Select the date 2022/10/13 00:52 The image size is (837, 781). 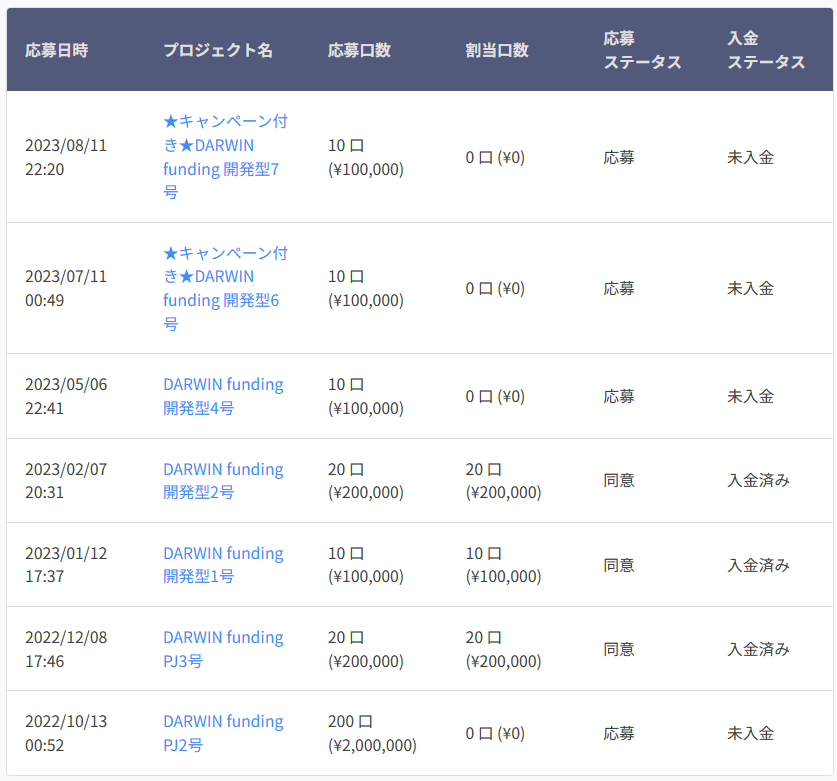(x=66, y=733)
